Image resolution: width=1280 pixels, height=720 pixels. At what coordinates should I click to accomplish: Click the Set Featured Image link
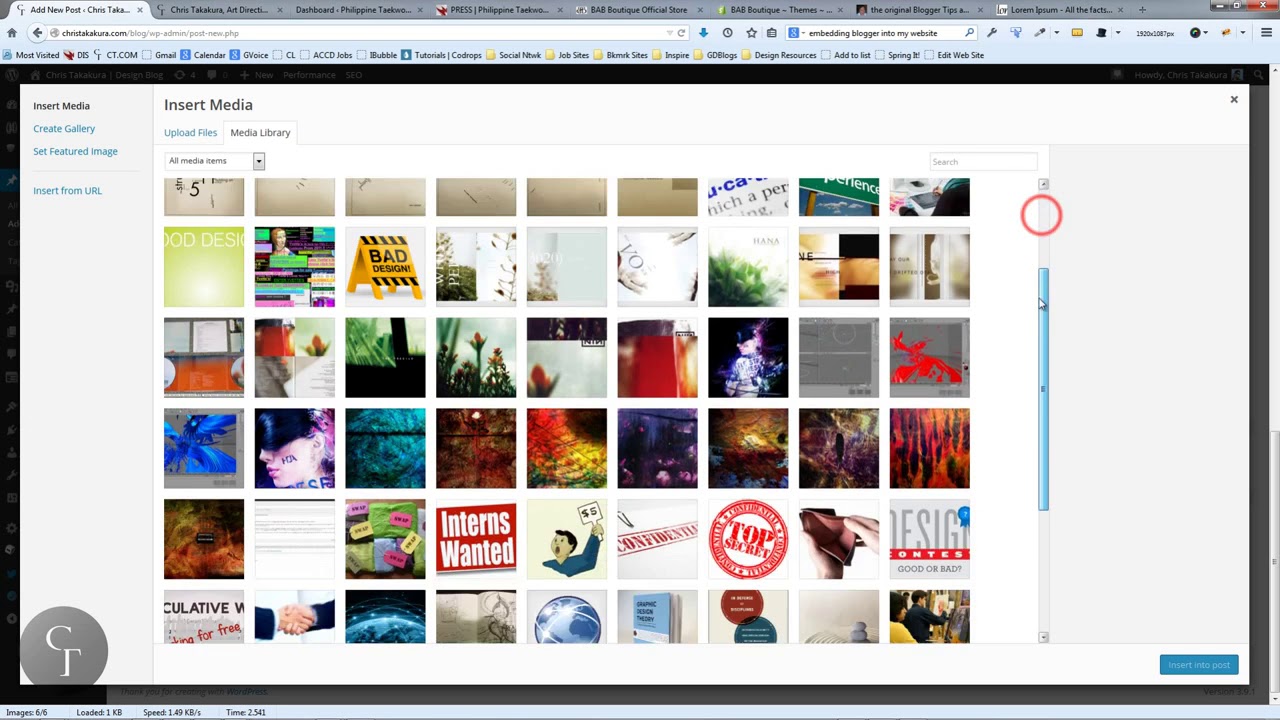click(x=75, y=151)
